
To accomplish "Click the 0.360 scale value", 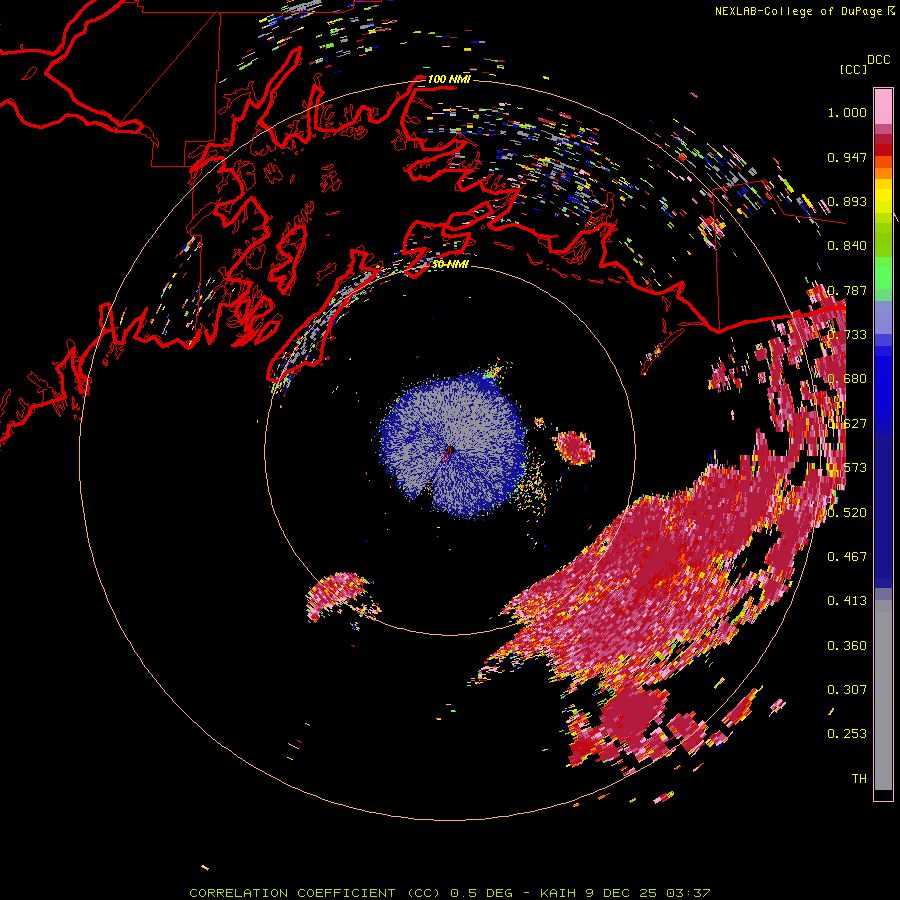I will [x=847, y=646].
